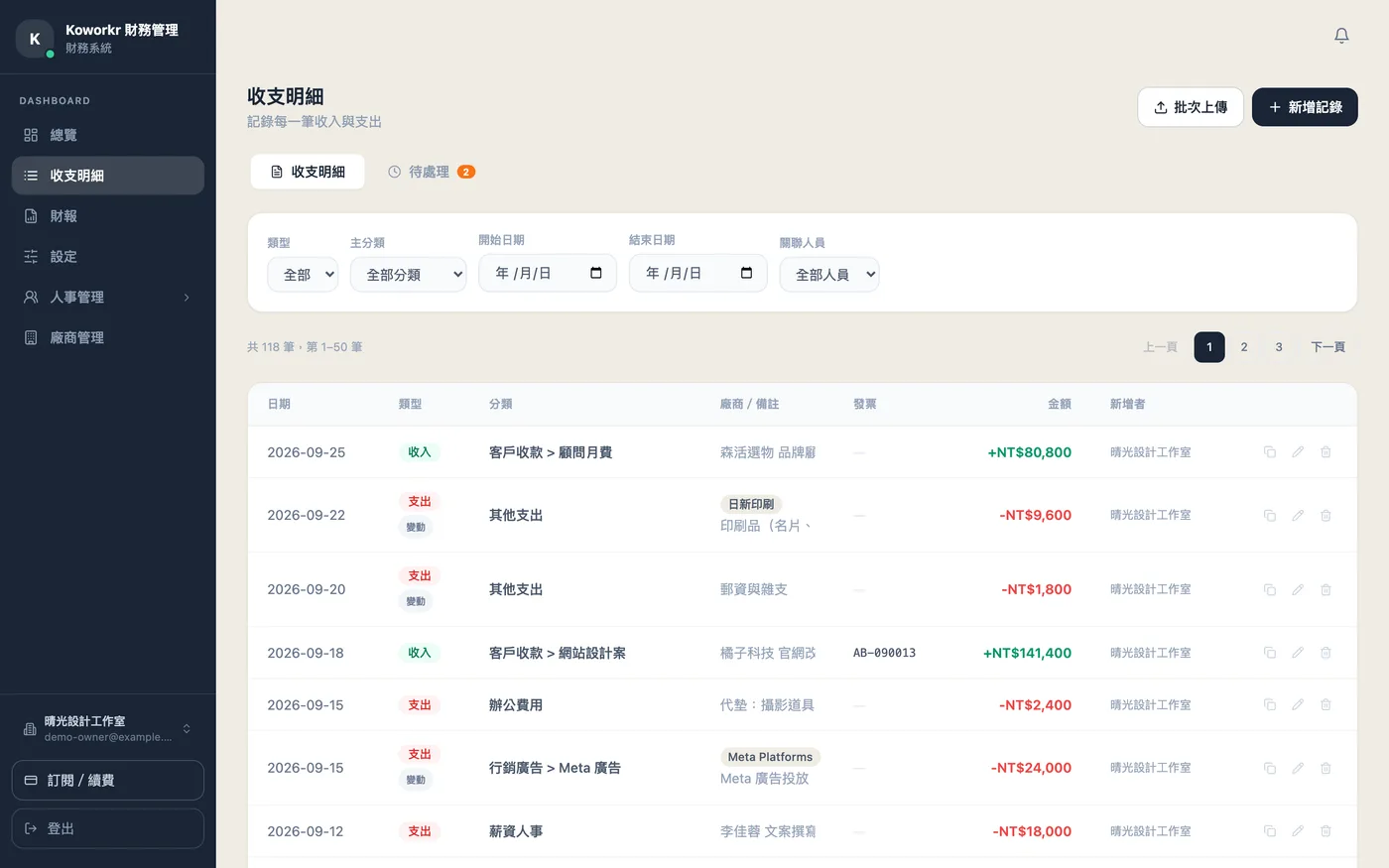Image resolution: width=1389 pixels, height=868 pixels.
Task: Copy the 郵資與雜支 record
Action: (x=1269, y=589)
